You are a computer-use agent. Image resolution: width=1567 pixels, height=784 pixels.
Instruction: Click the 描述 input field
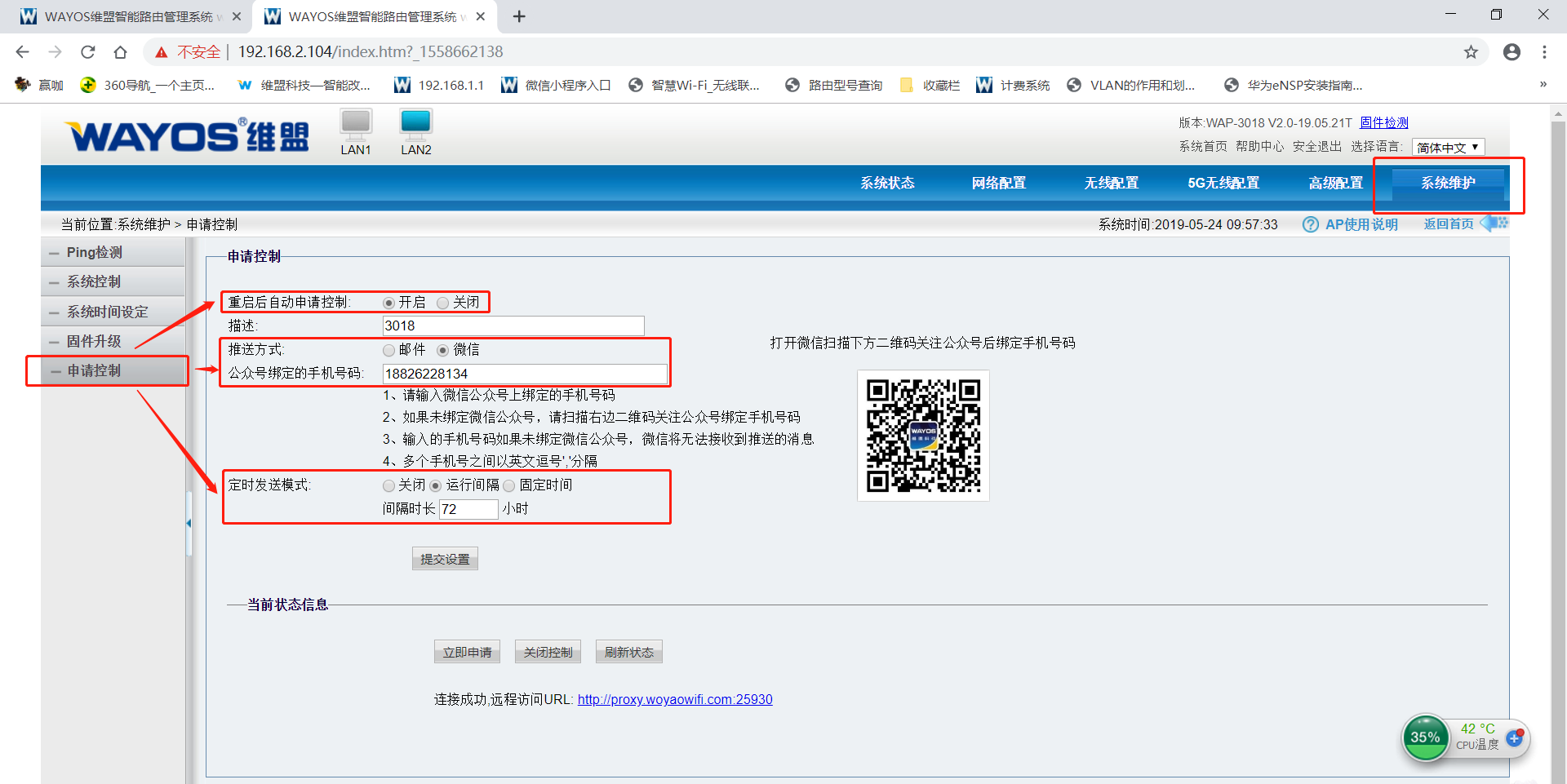pyautogui.click(x=513, y=326)
